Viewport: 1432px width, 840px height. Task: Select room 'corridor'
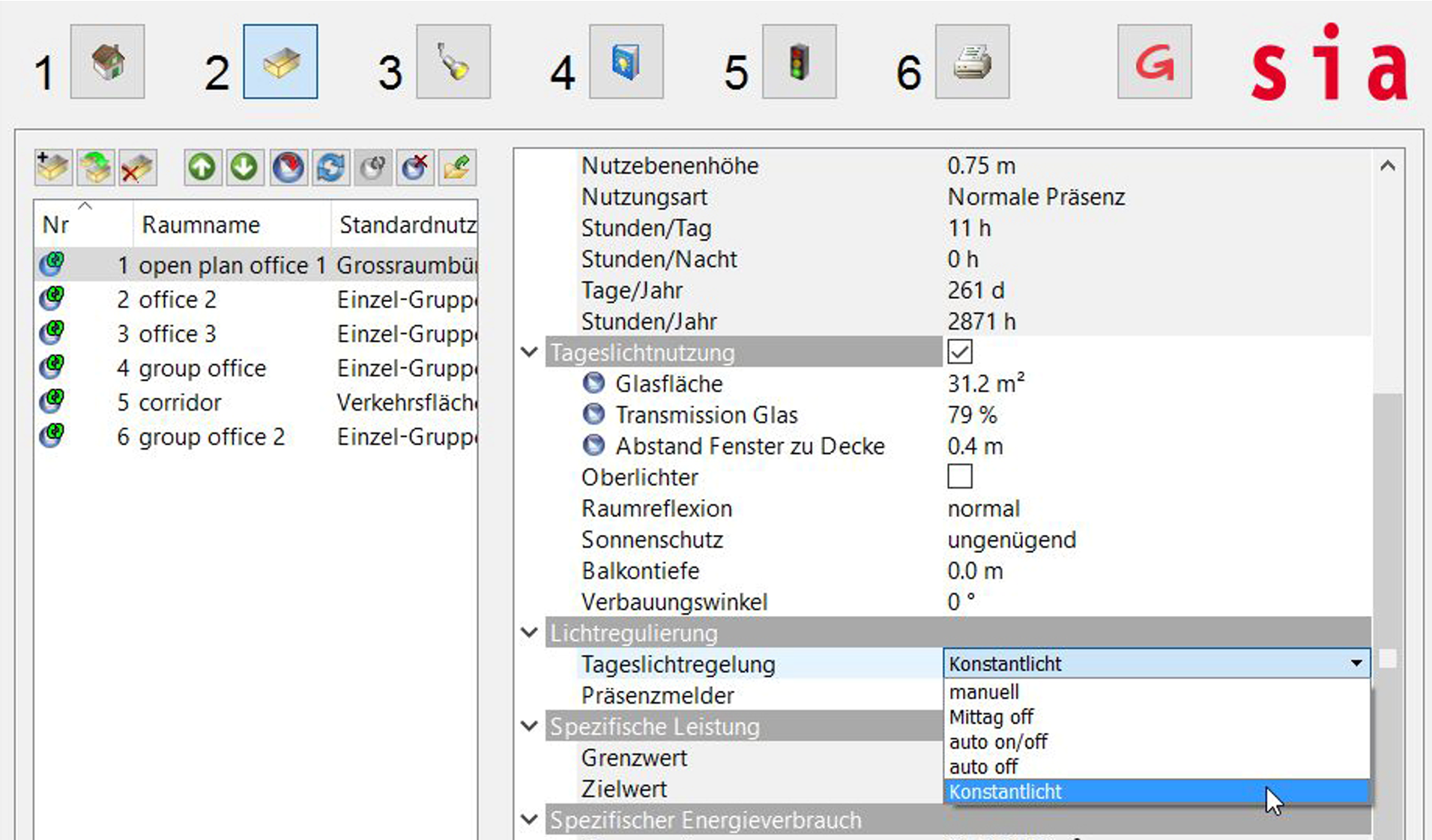(180, 402)
